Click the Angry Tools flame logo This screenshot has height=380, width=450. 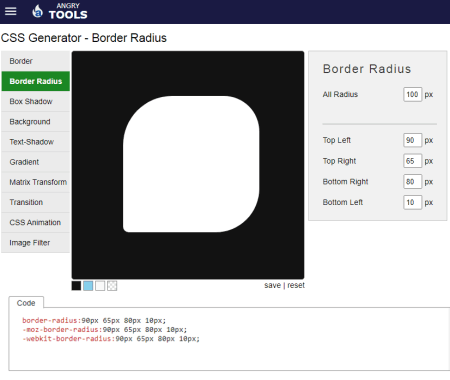(38, 11)
